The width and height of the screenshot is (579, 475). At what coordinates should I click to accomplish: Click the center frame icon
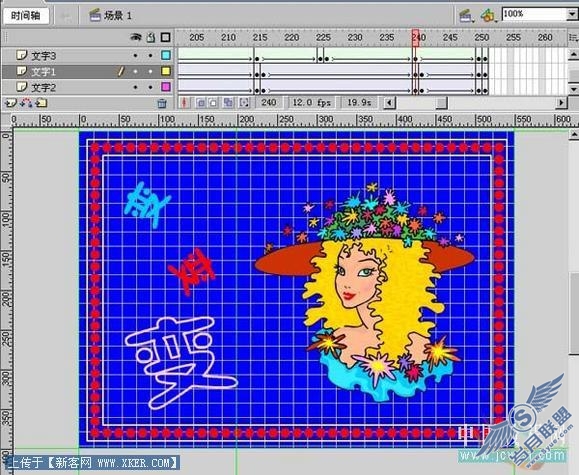tap(184, 102)
